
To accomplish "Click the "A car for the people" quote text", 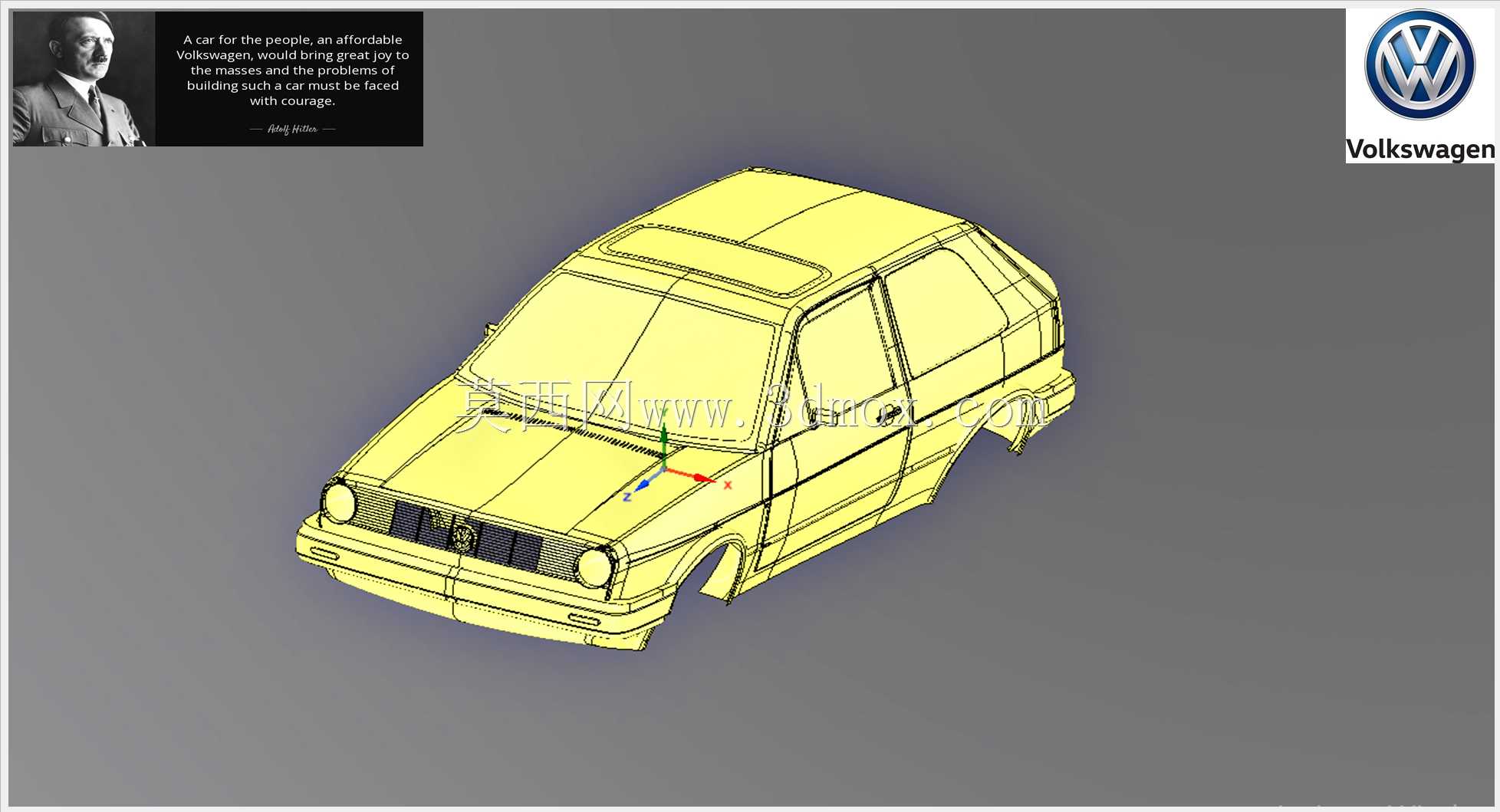I will (x=292, y=70).
